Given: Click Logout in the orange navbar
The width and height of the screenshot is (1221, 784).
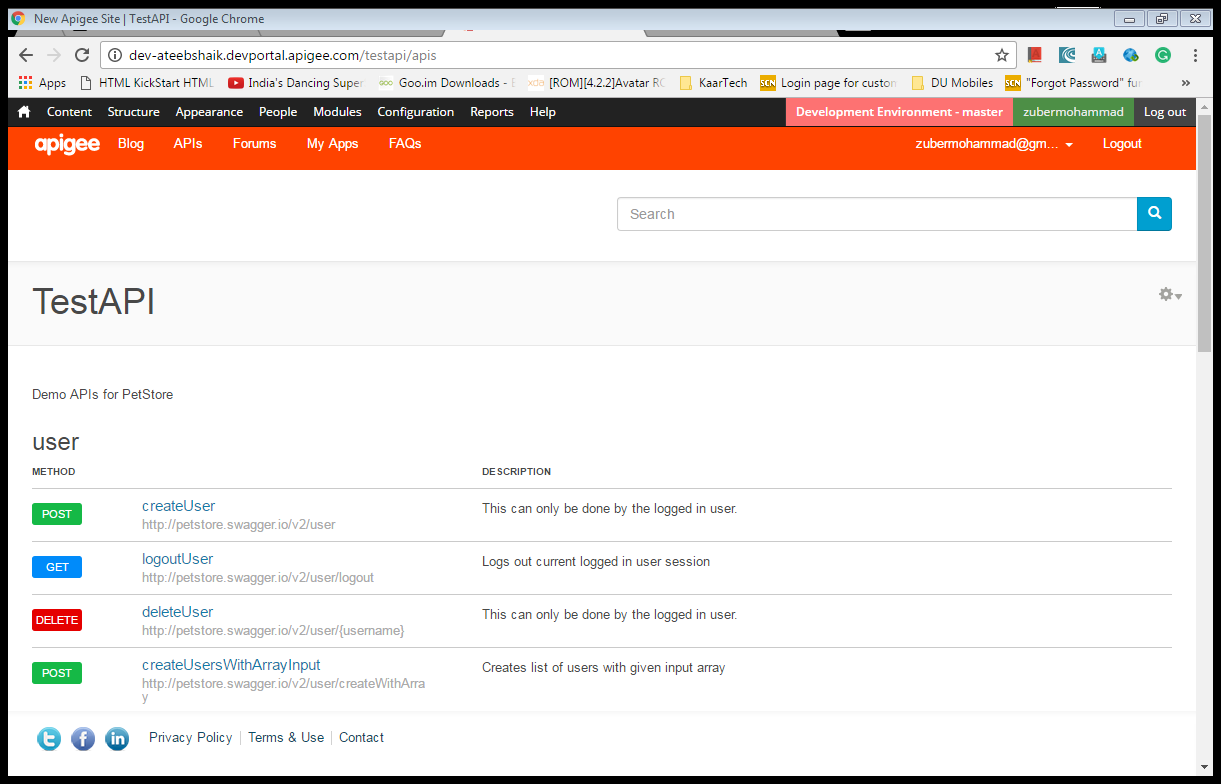Looking at the screenshot, I should (x=1122, y=144).
